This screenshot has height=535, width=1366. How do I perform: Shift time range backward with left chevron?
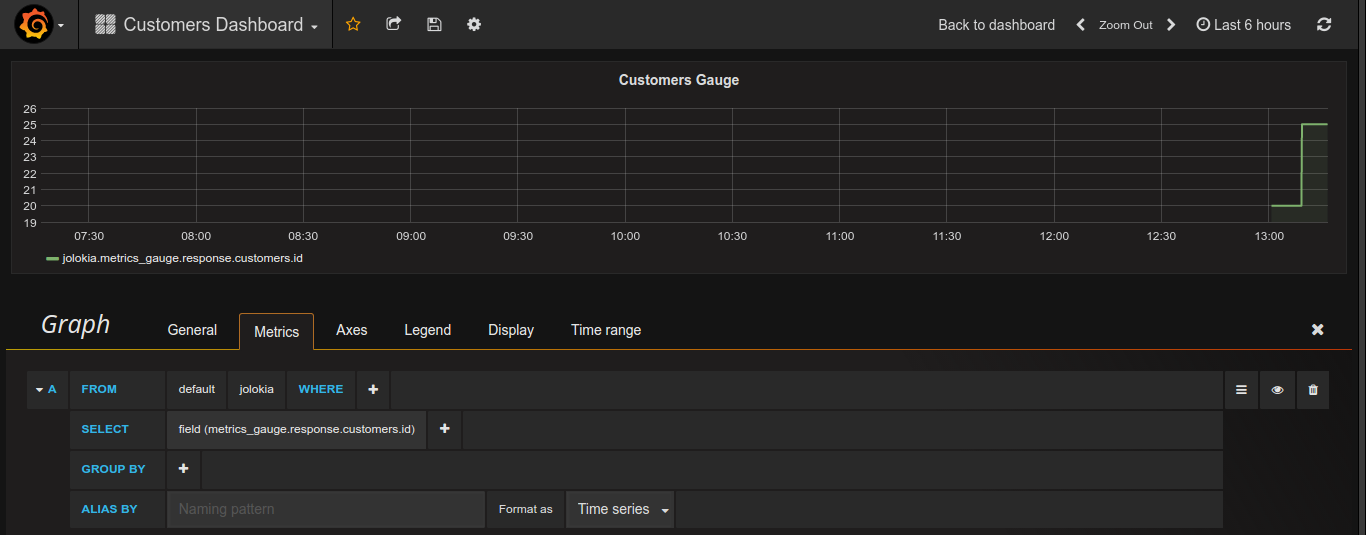[x=1081, y=25]
